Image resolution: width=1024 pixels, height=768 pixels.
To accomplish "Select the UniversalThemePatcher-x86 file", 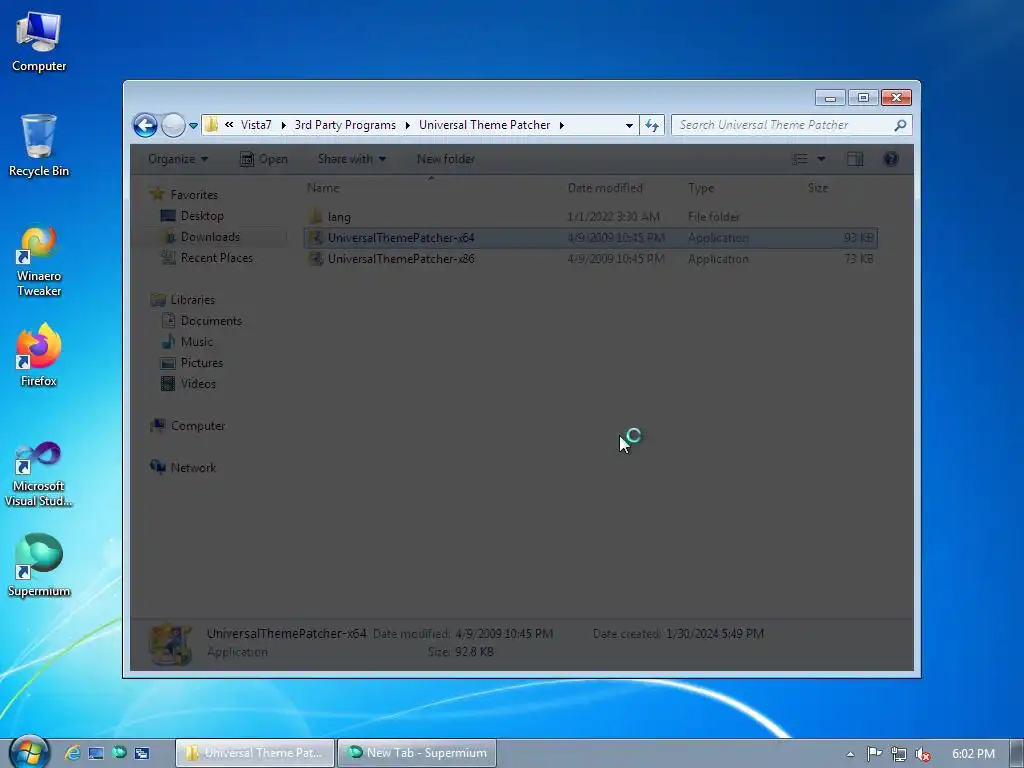I will pos(590,259).
